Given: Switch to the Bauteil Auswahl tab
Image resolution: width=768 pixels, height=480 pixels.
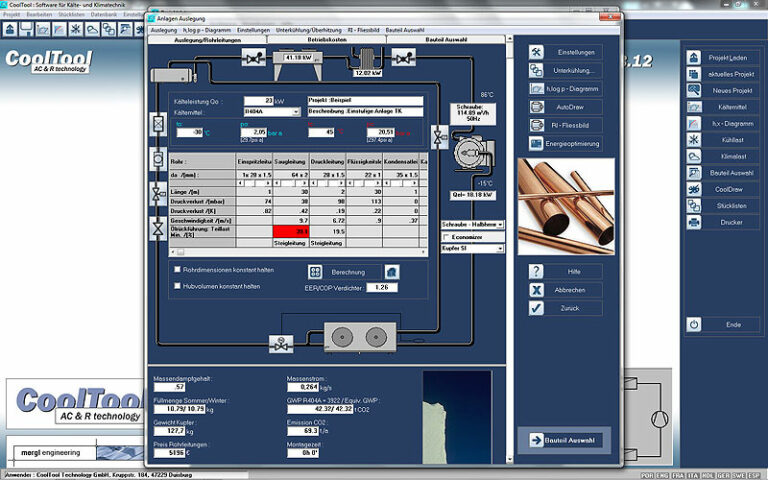Looking at the screenshot, I should click(446, 40).
